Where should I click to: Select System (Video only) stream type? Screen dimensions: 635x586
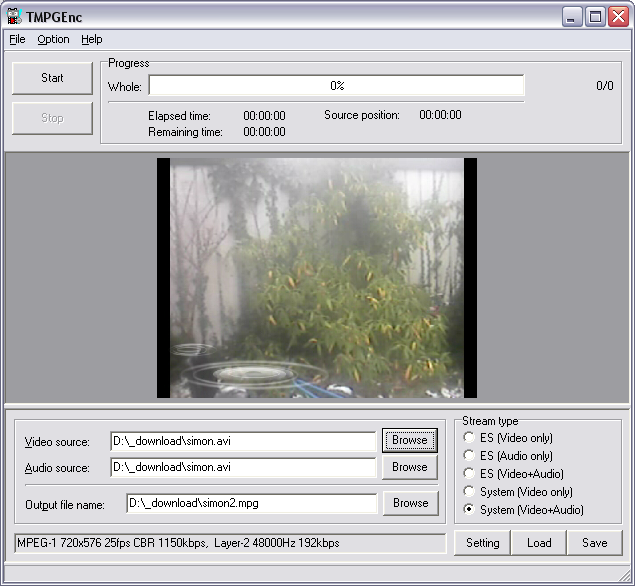coord(518,492)
